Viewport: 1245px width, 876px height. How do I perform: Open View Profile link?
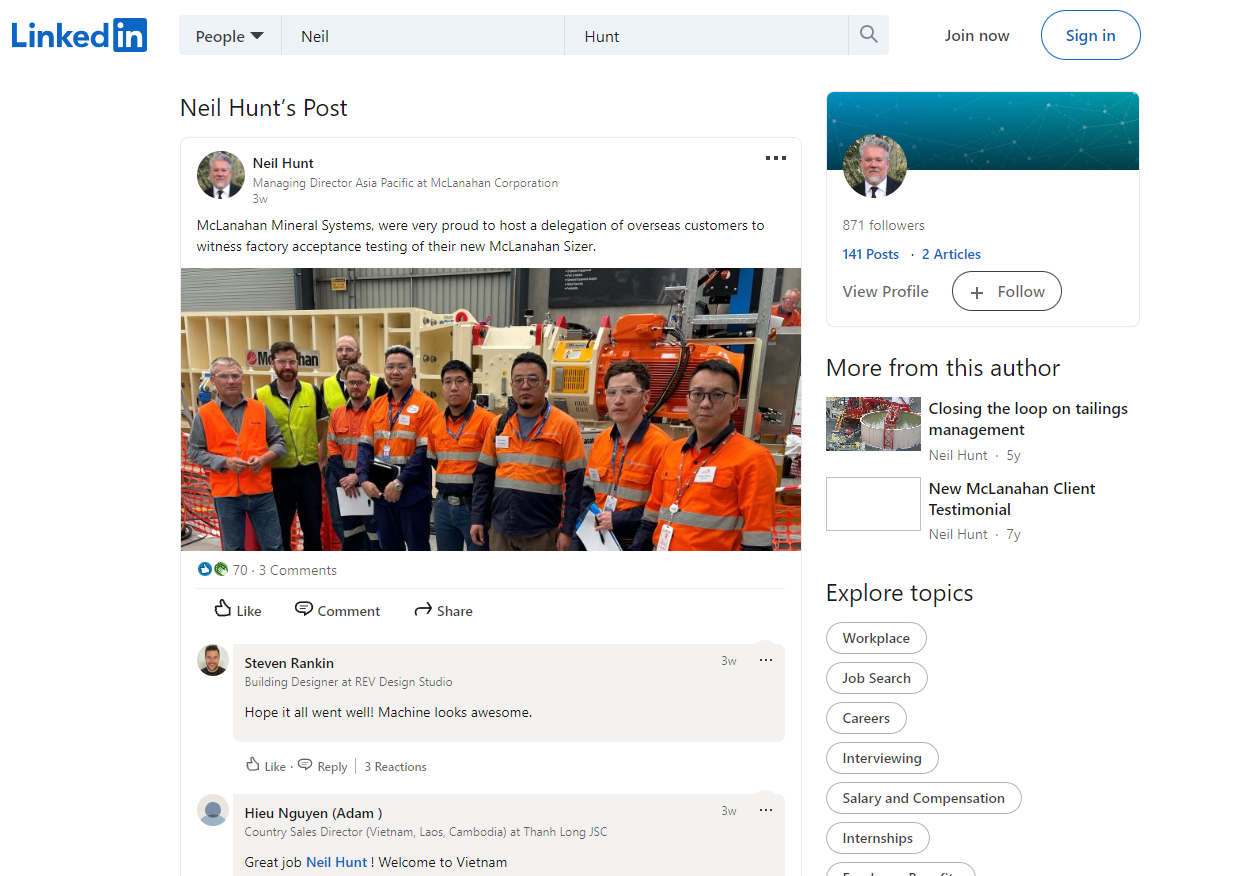885,291
